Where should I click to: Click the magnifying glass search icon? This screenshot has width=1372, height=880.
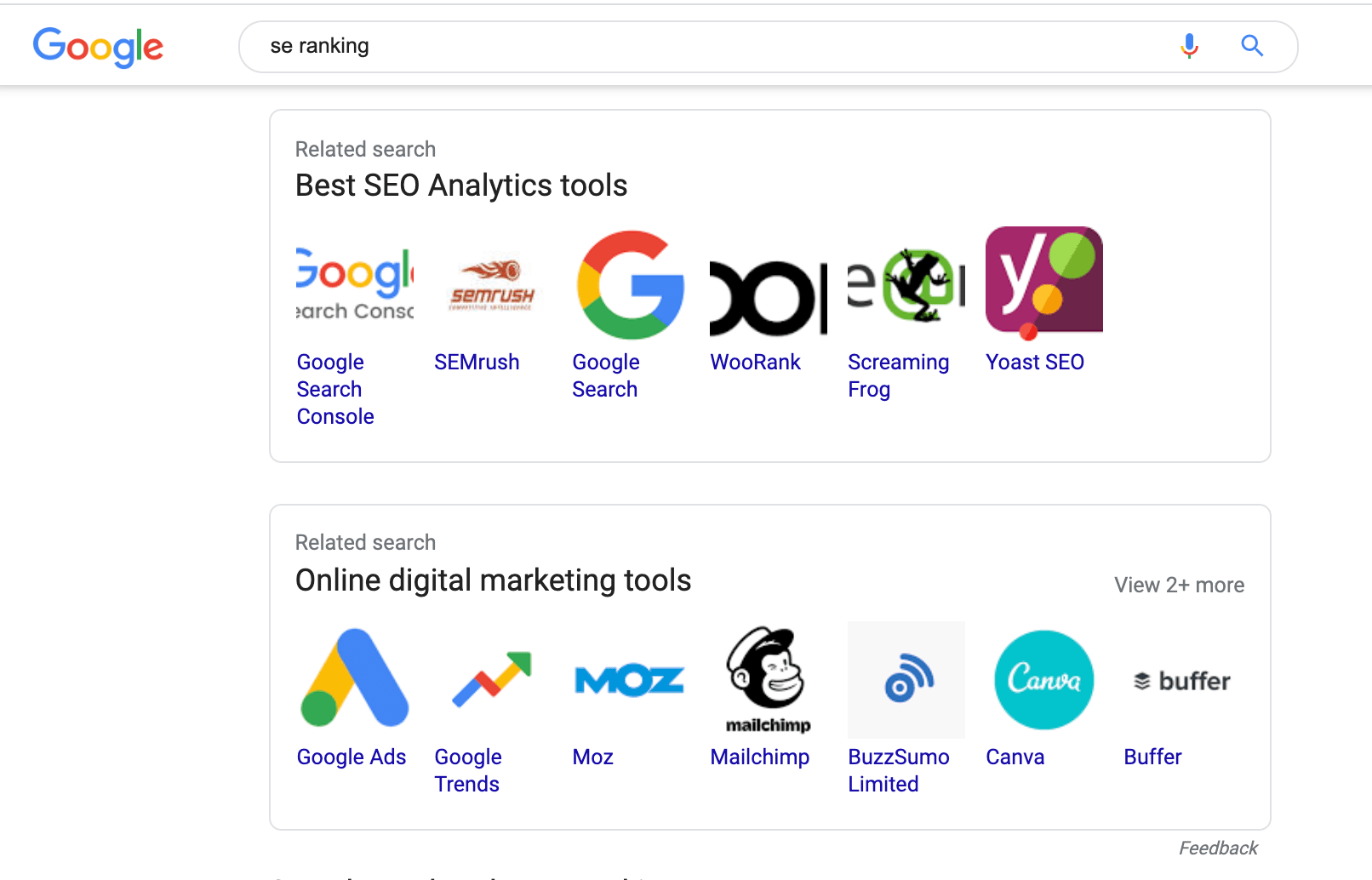point(1251,46)
